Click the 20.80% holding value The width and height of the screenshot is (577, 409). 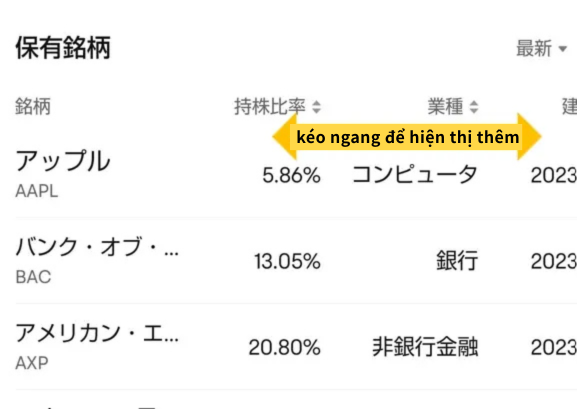tap(284, 348)
